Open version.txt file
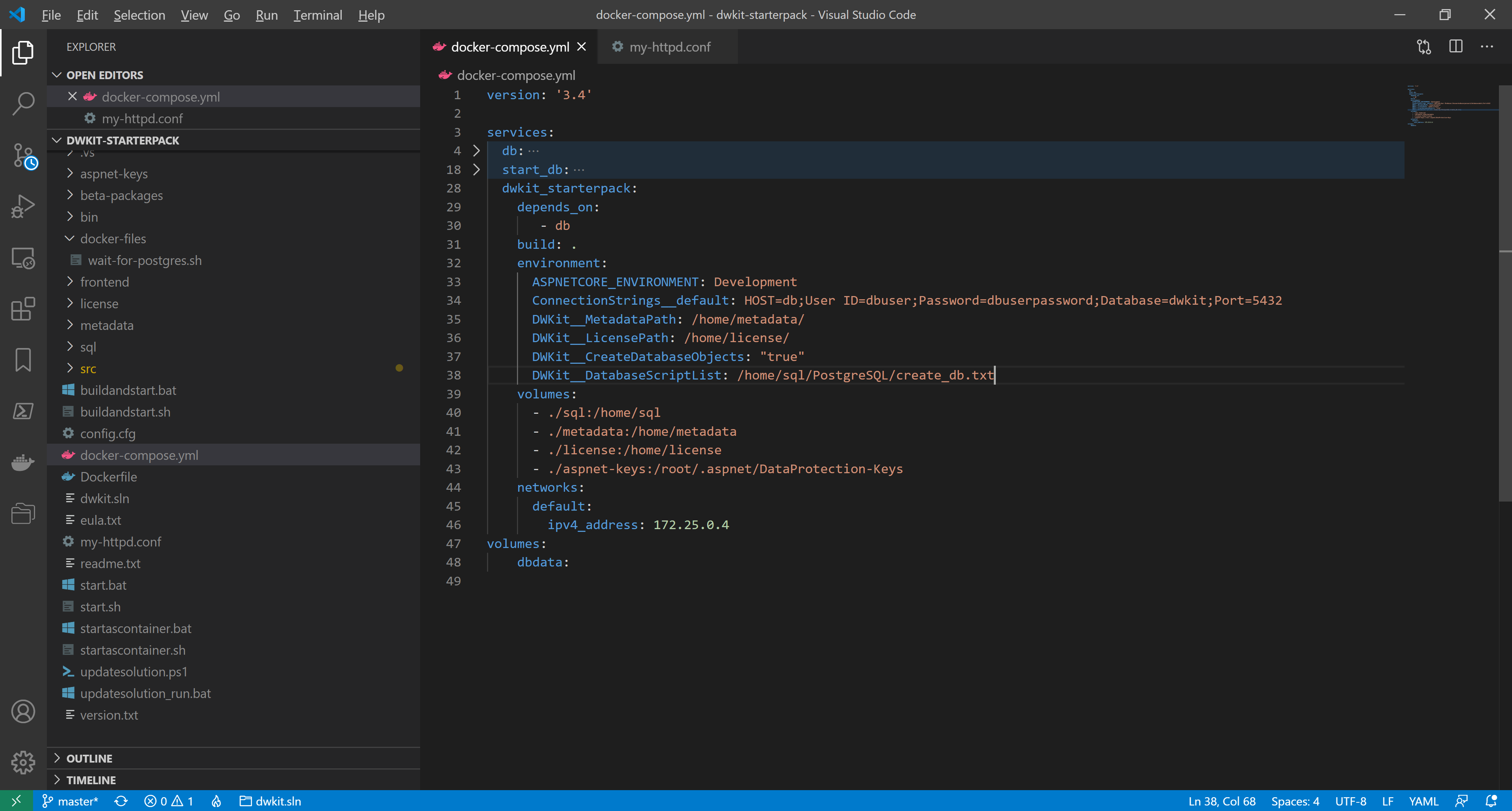The width and height of the screenshot is (1512, 811). point(233,715)
